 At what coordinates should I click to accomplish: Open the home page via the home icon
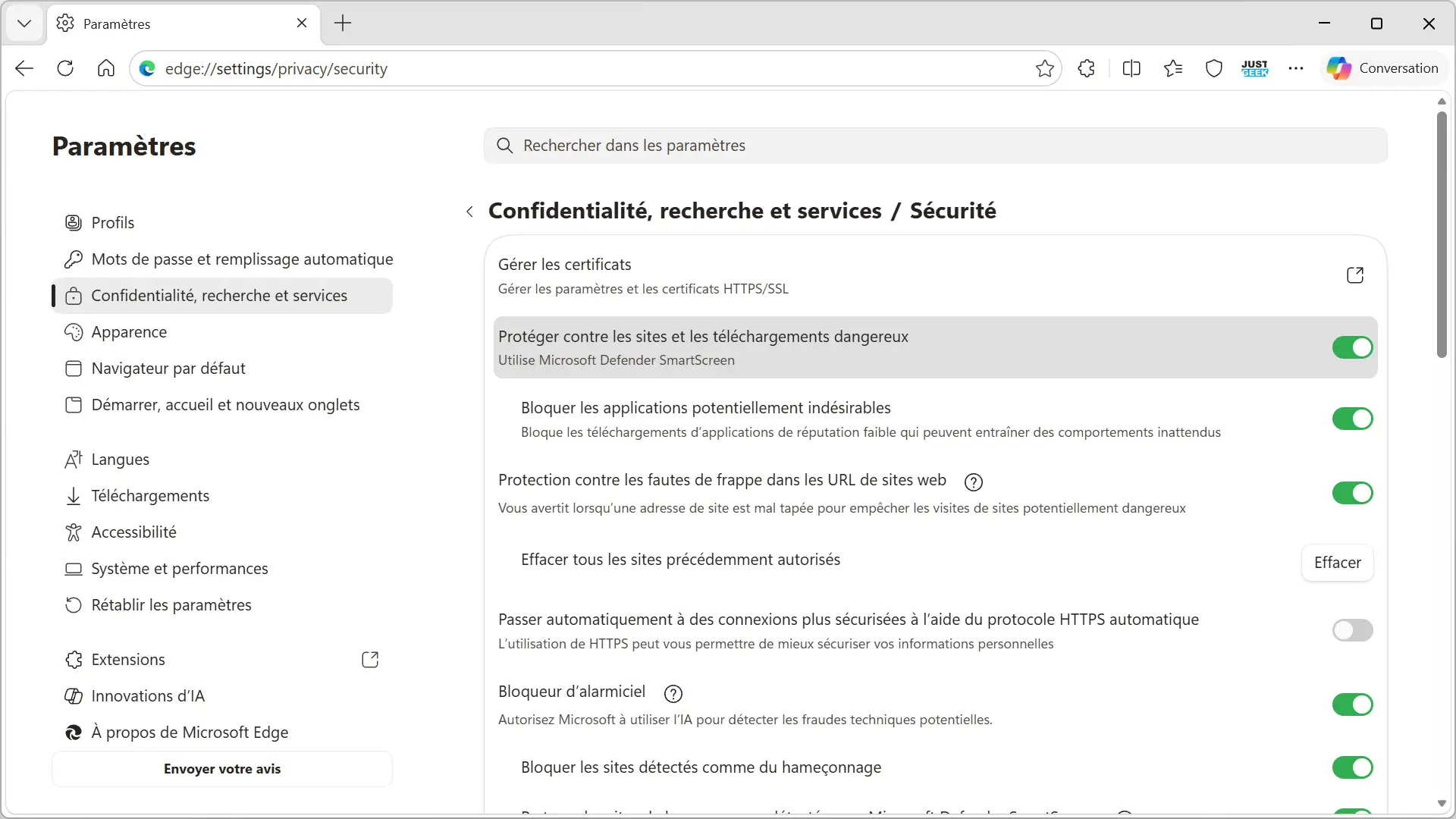106,68
